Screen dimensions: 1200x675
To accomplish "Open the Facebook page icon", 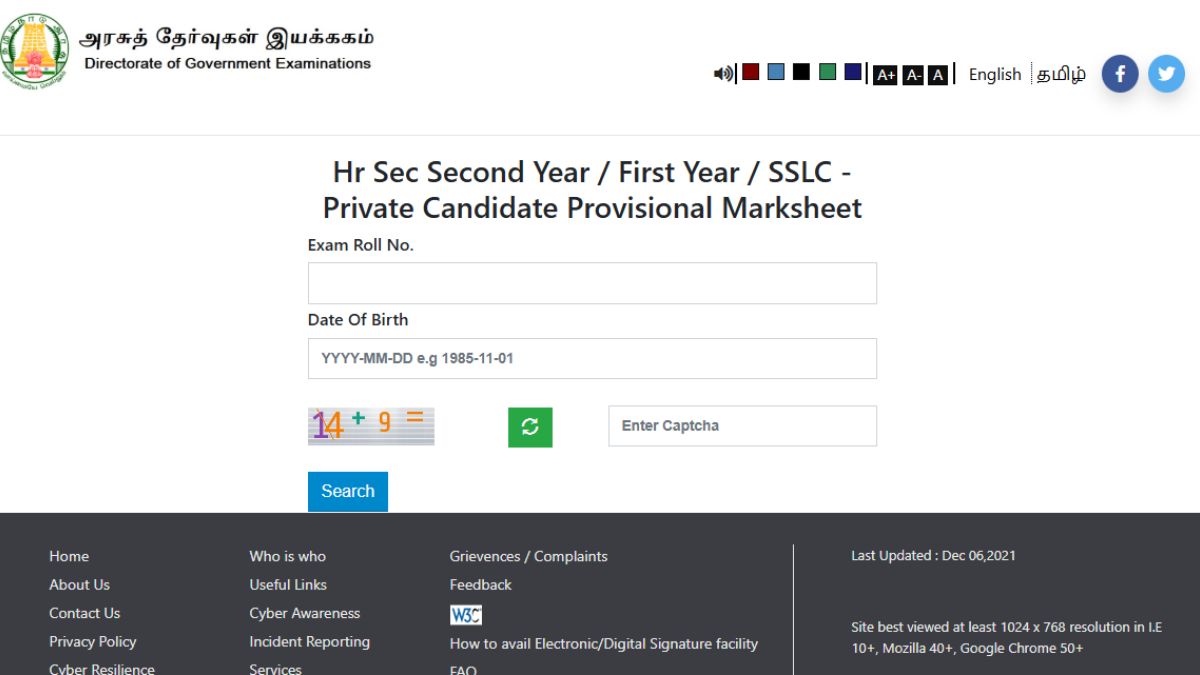I will click(1120, 74).
